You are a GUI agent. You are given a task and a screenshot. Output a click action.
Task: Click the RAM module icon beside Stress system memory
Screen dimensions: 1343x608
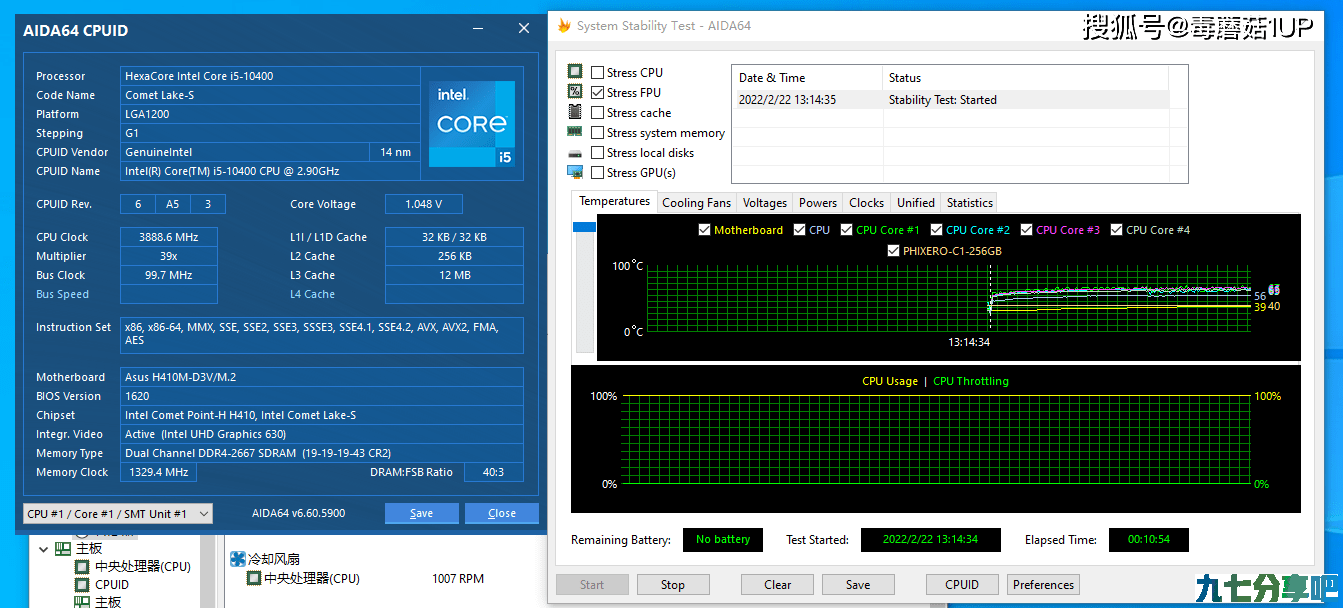(x=575, y=132)
